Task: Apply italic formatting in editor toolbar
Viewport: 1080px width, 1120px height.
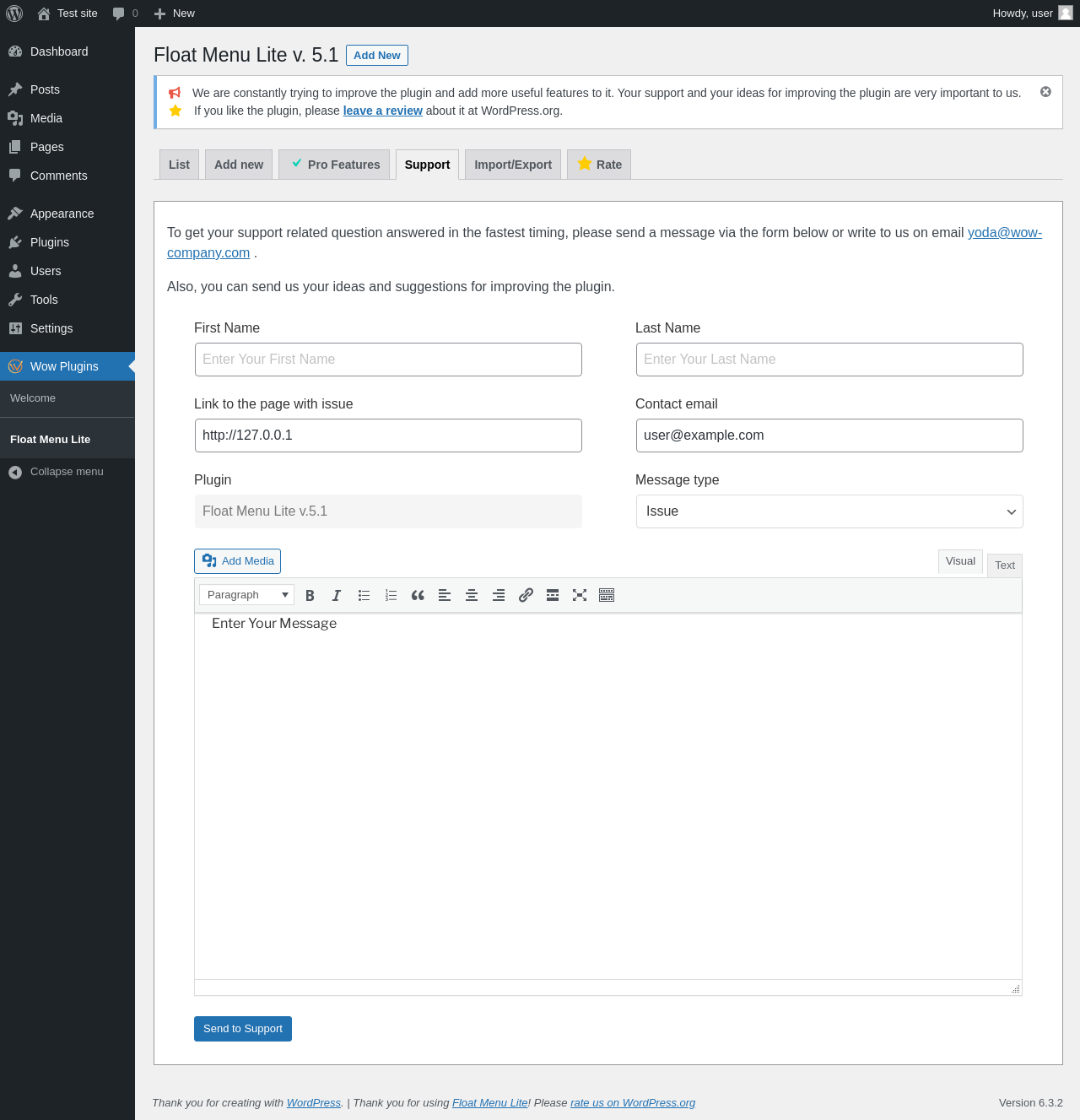Action: (x=337, y=595)
